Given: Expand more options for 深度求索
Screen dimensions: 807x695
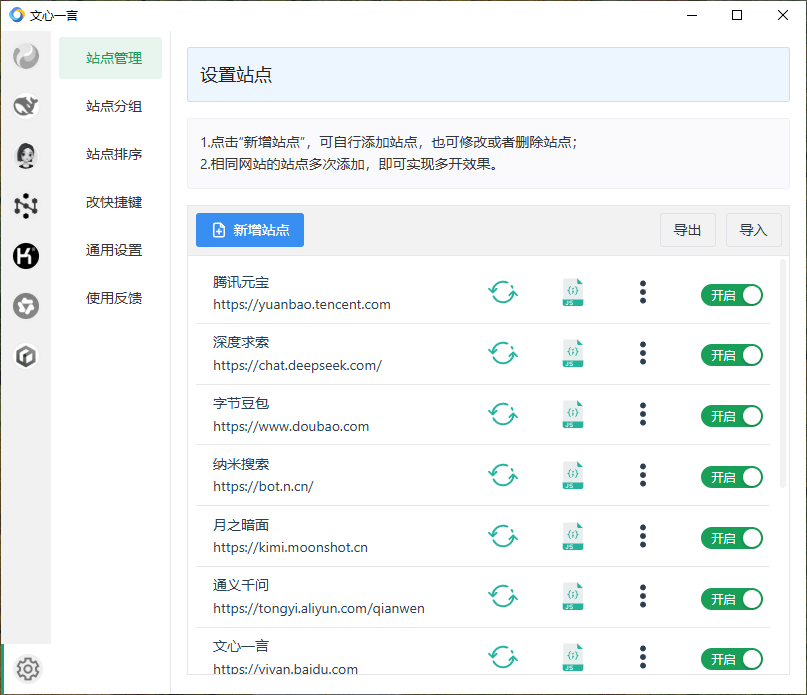Looking at the screenshot, I should [x=643, y=353].
